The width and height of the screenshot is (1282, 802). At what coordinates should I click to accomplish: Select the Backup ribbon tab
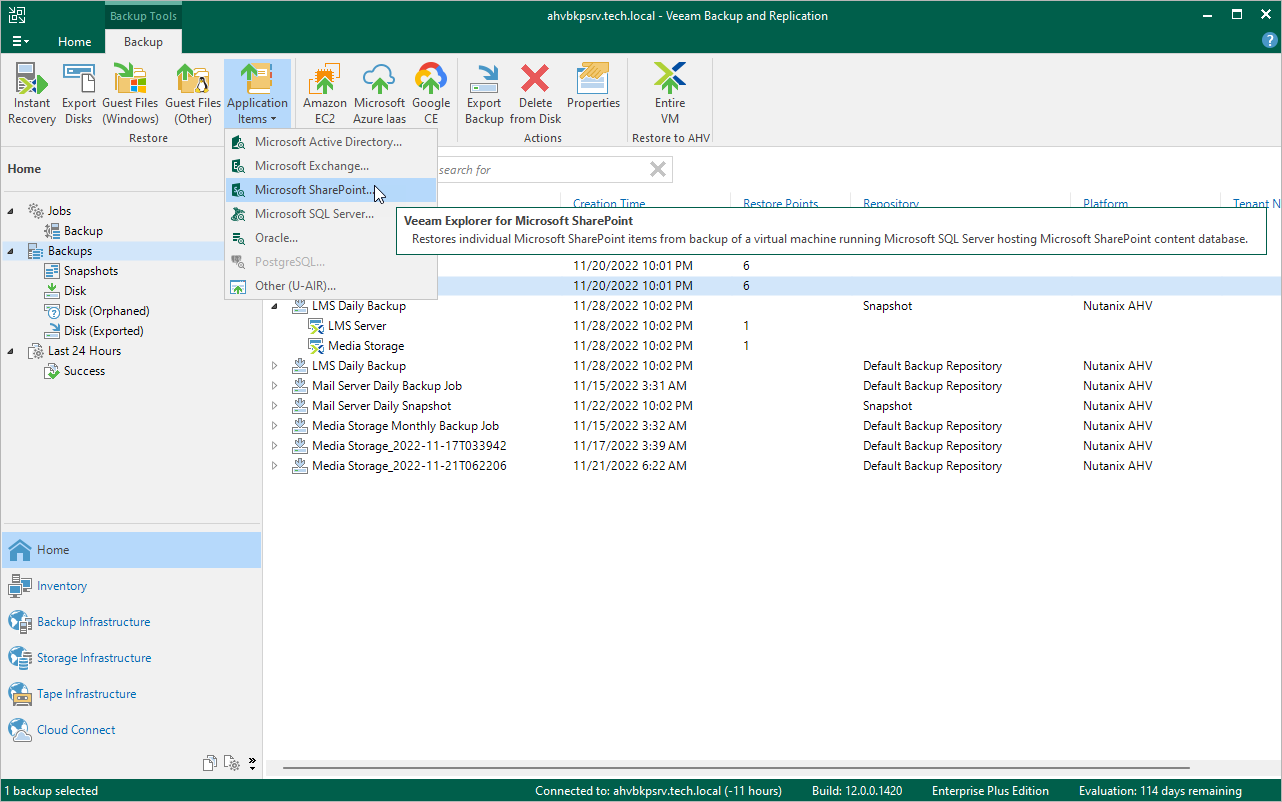[143, 42]
